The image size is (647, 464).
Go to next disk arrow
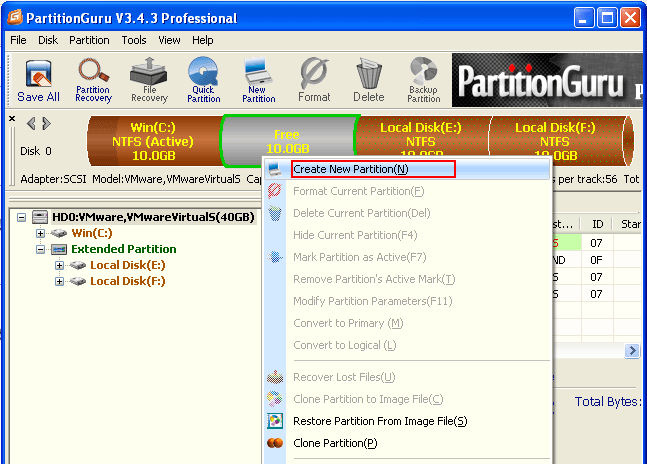pos(47,123)
